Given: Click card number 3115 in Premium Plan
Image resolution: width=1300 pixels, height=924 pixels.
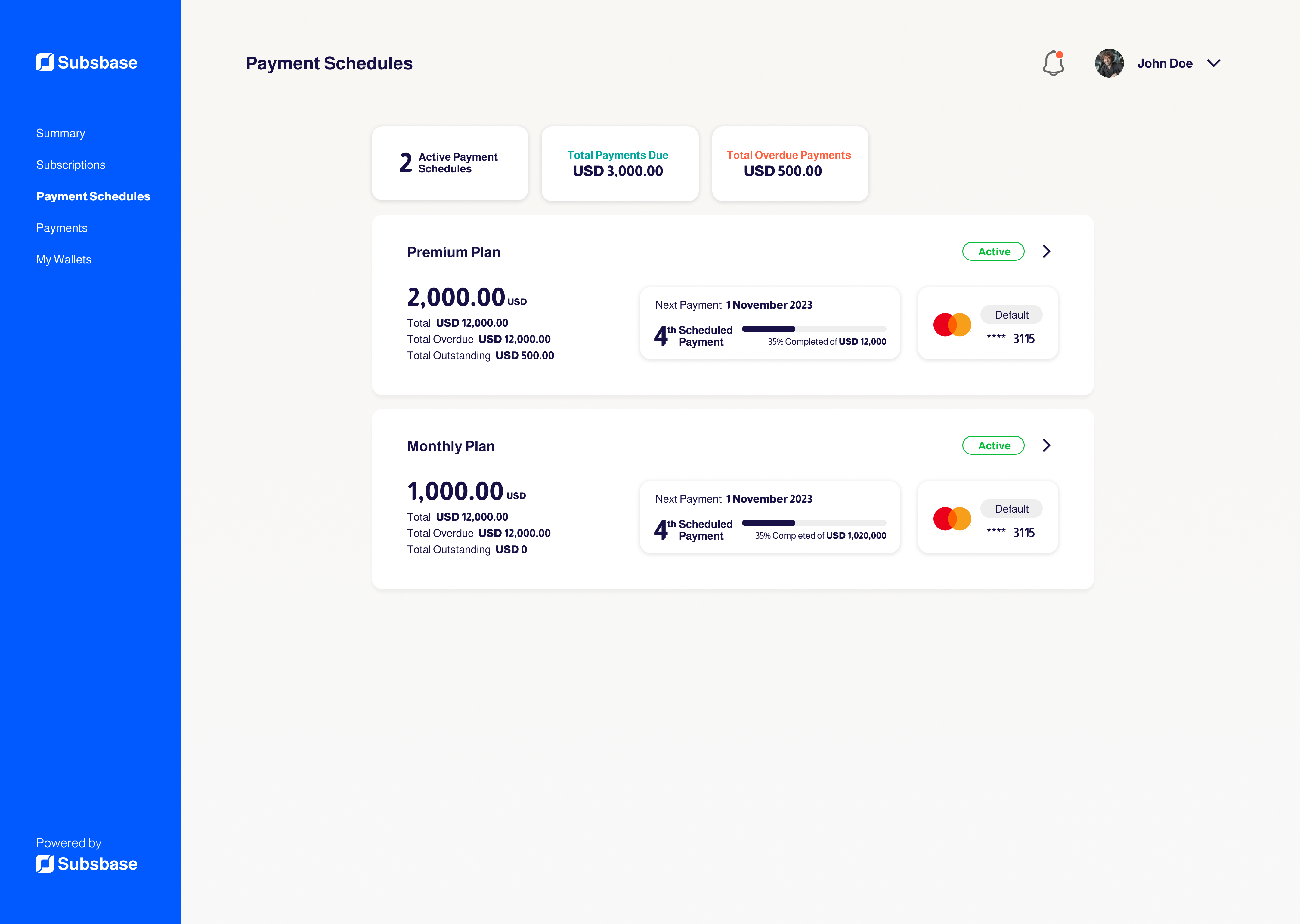Looking at the screenshot, I should coord(1023,339).
